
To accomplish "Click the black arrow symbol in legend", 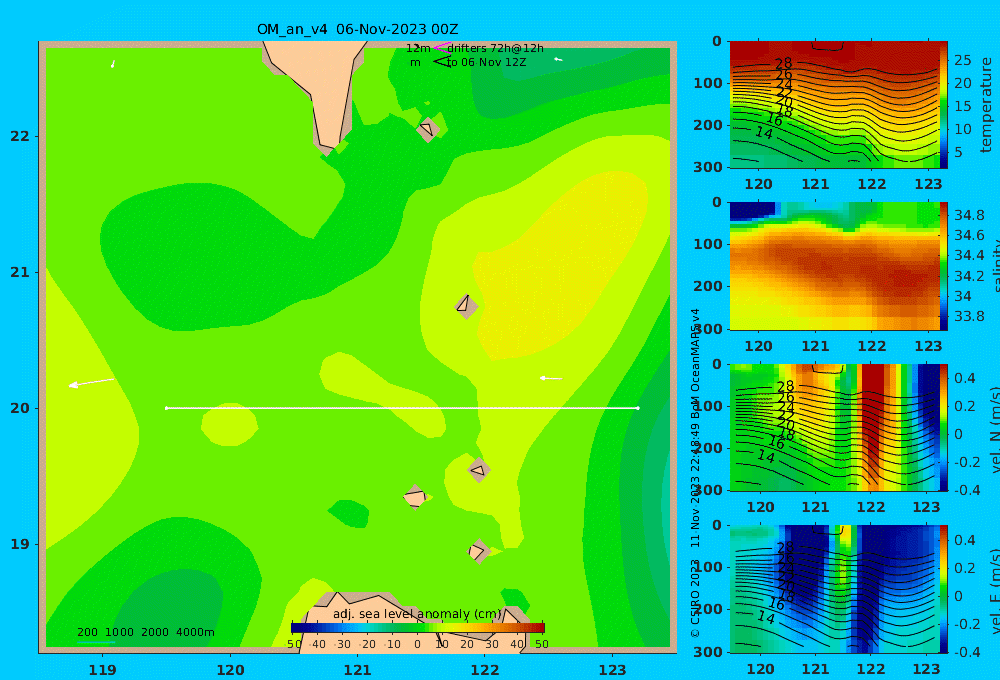I will (442, 62).
